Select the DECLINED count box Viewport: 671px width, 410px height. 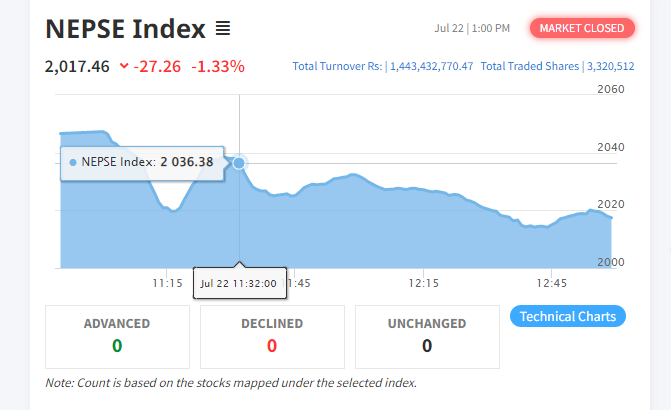click(272, 335)
